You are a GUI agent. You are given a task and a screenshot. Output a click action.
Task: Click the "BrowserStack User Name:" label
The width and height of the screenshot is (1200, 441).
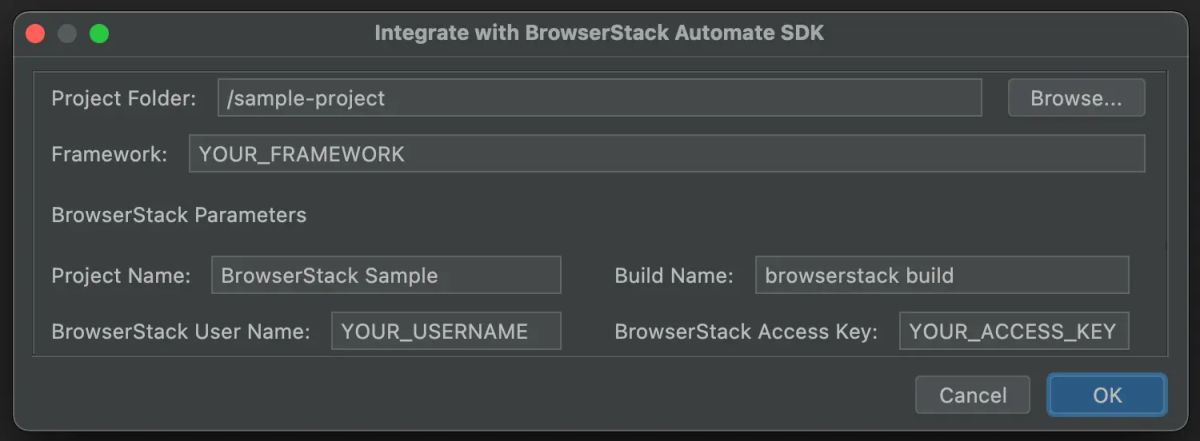point(181,331)
